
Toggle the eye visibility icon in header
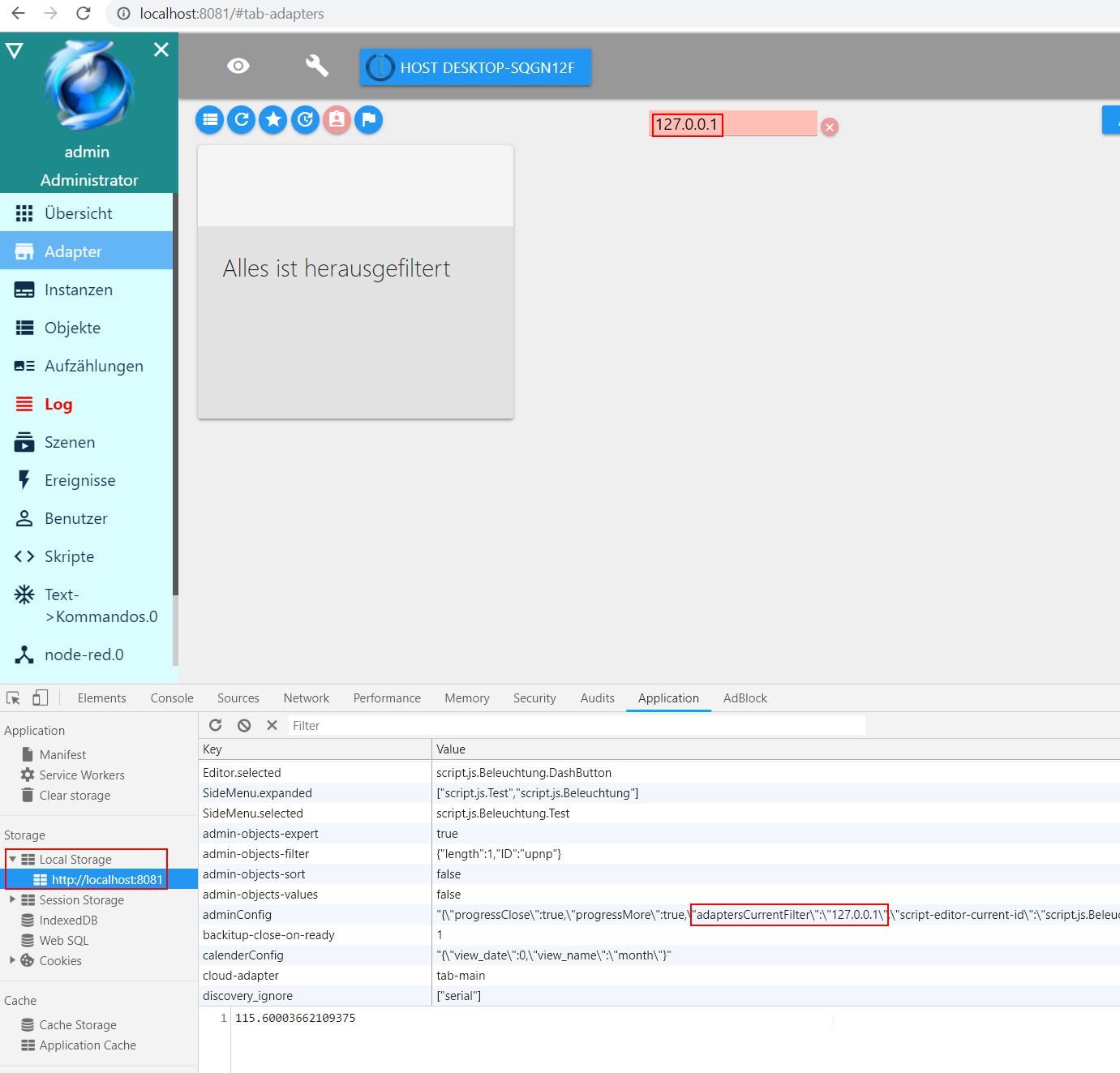pyautogui.click(x=238, y=66)
